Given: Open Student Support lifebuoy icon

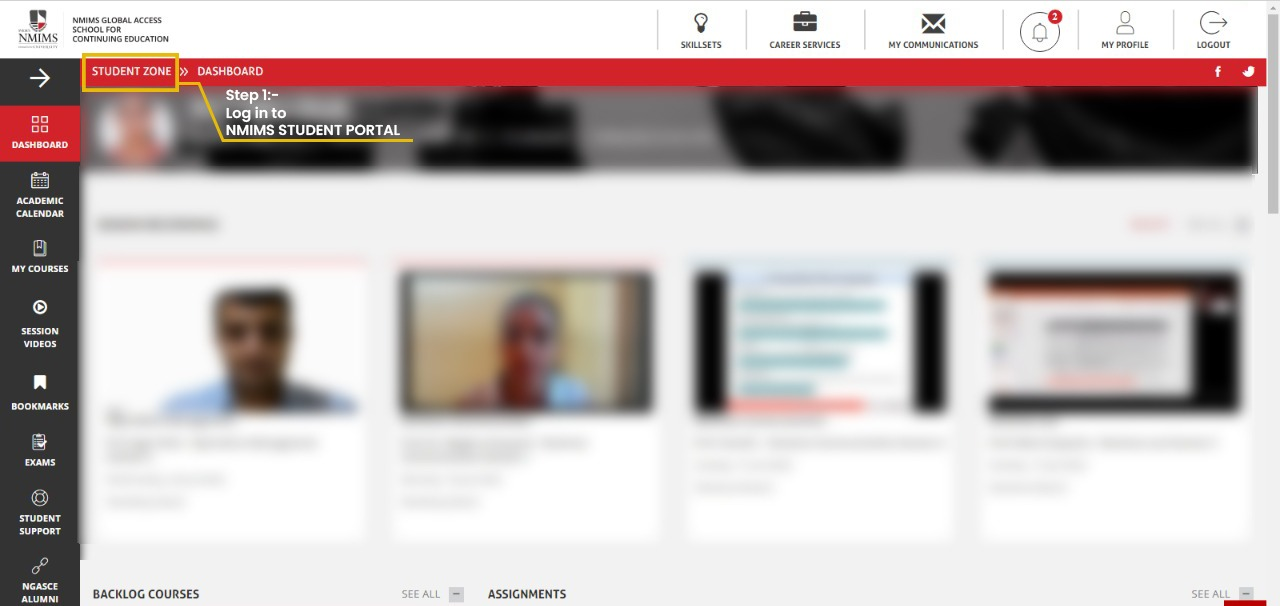Looking at the screenshot, I should (x=40, y=497).
